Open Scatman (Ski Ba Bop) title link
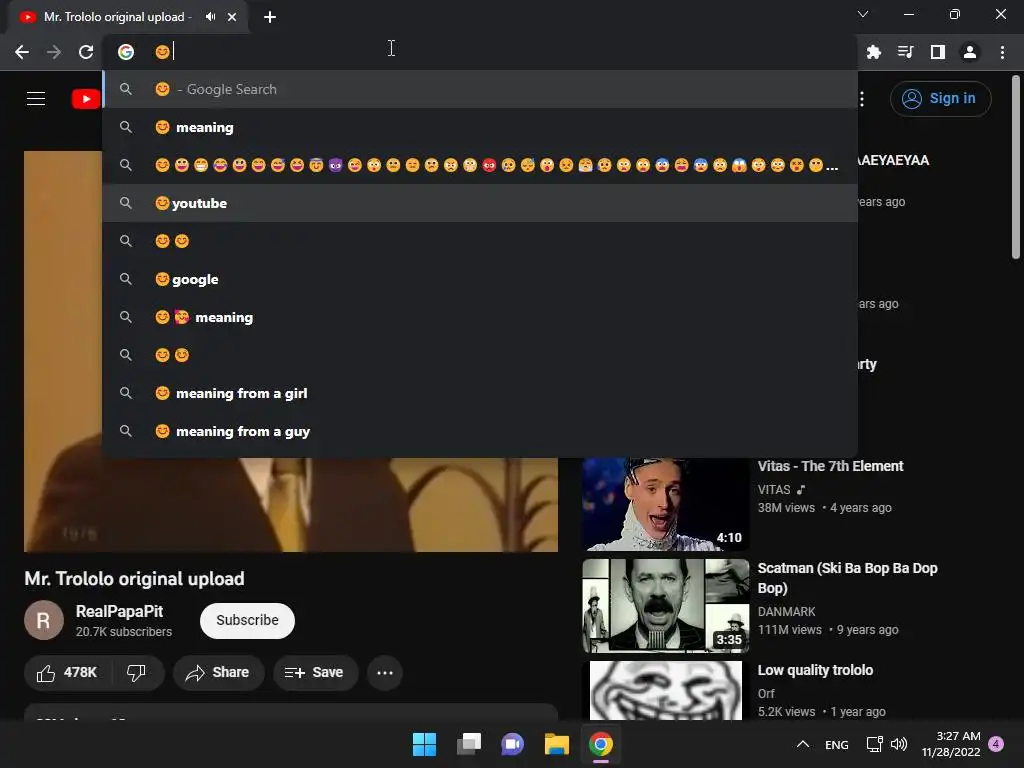 tap(847, 578)
